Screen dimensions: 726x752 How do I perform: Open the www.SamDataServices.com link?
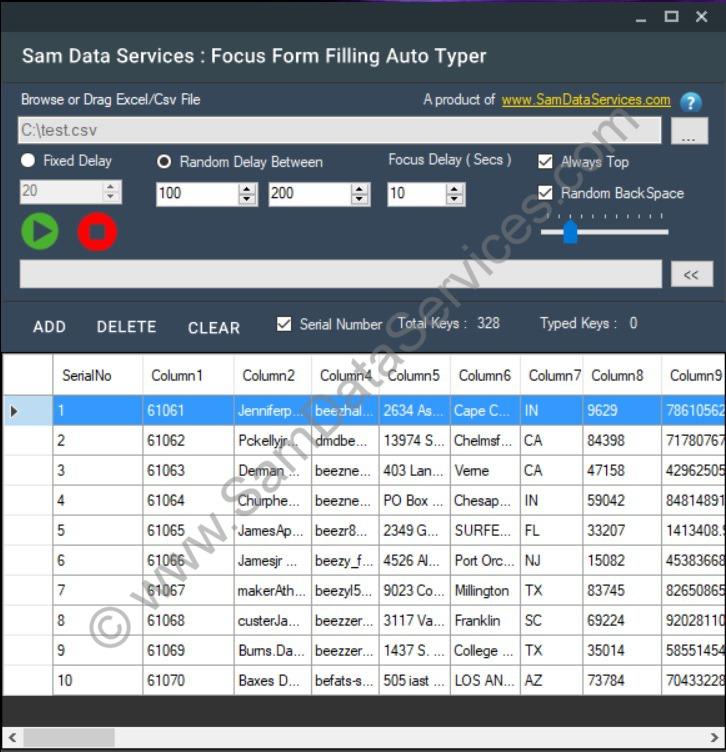[586, 100]
